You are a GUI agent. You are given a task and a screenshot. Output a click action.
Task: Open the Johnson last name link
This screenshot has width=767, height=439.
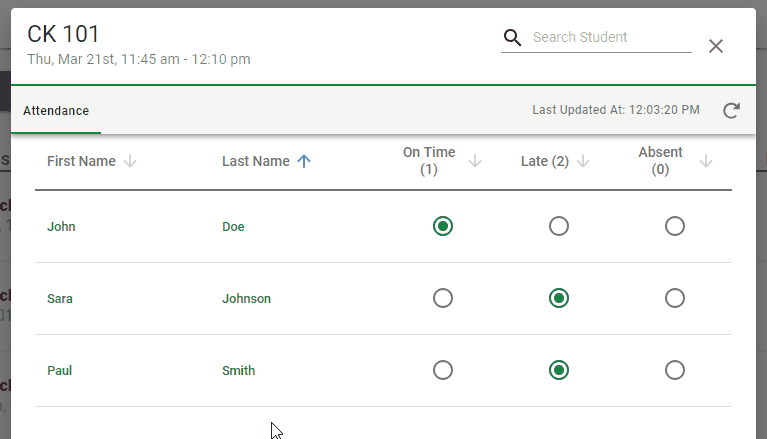click(x=246, y=299)
